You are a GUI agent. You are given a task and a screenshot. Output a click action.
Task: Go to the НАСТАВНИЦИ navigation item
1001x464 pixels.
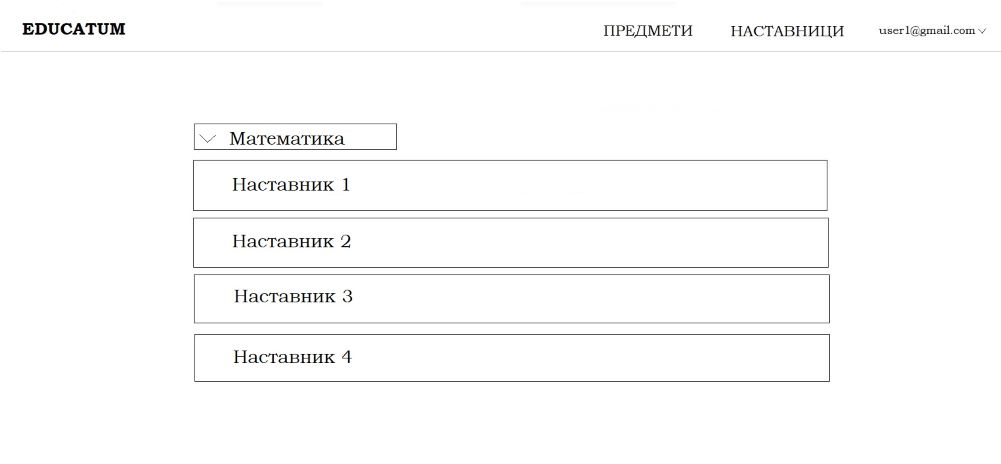[787, 31]
